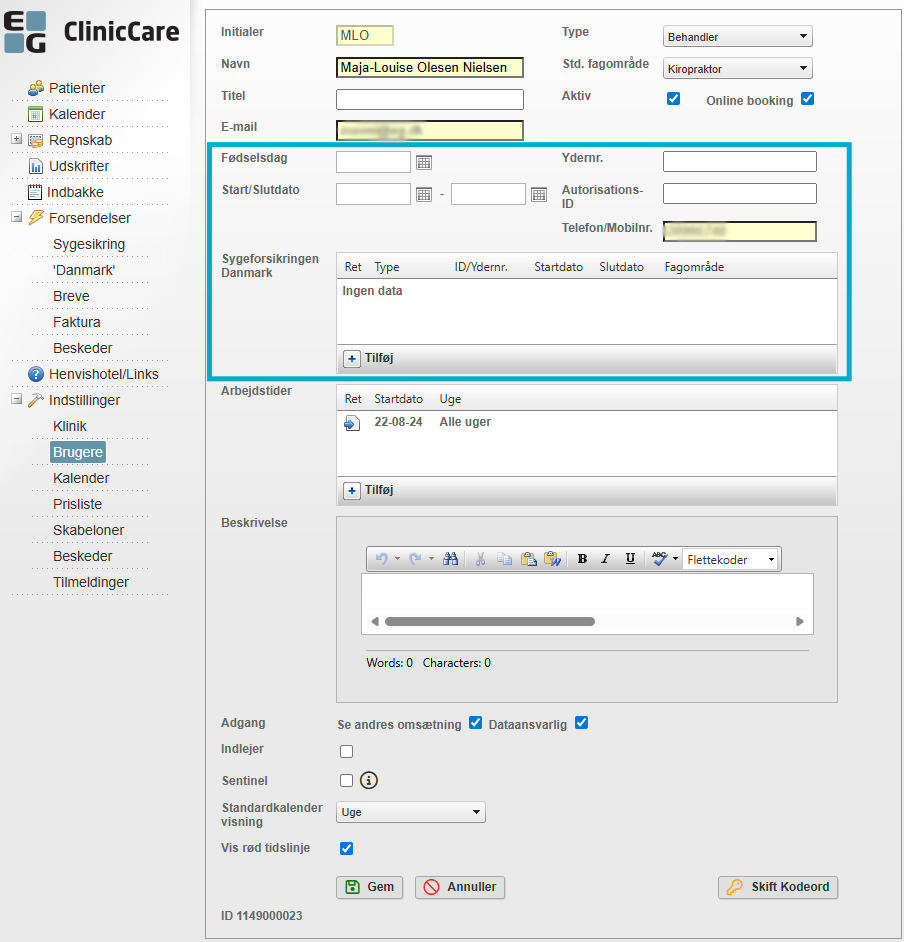This screenshot has width=904, height=942.
Task: Toggle italic in the description editor
Action: 605,559
